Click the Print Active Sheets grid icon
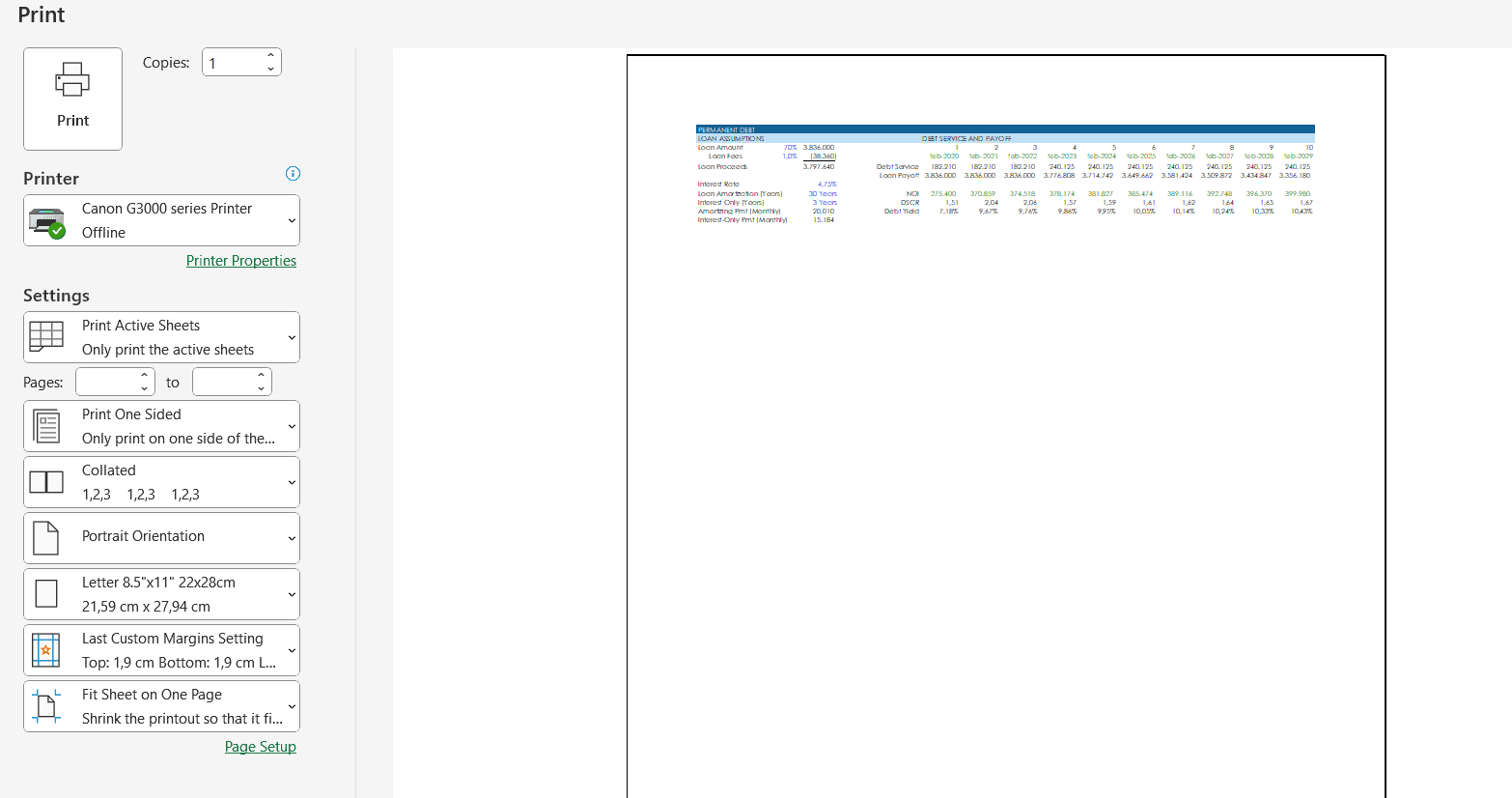This screenshot has height=798, width=1512. (46, 337)
